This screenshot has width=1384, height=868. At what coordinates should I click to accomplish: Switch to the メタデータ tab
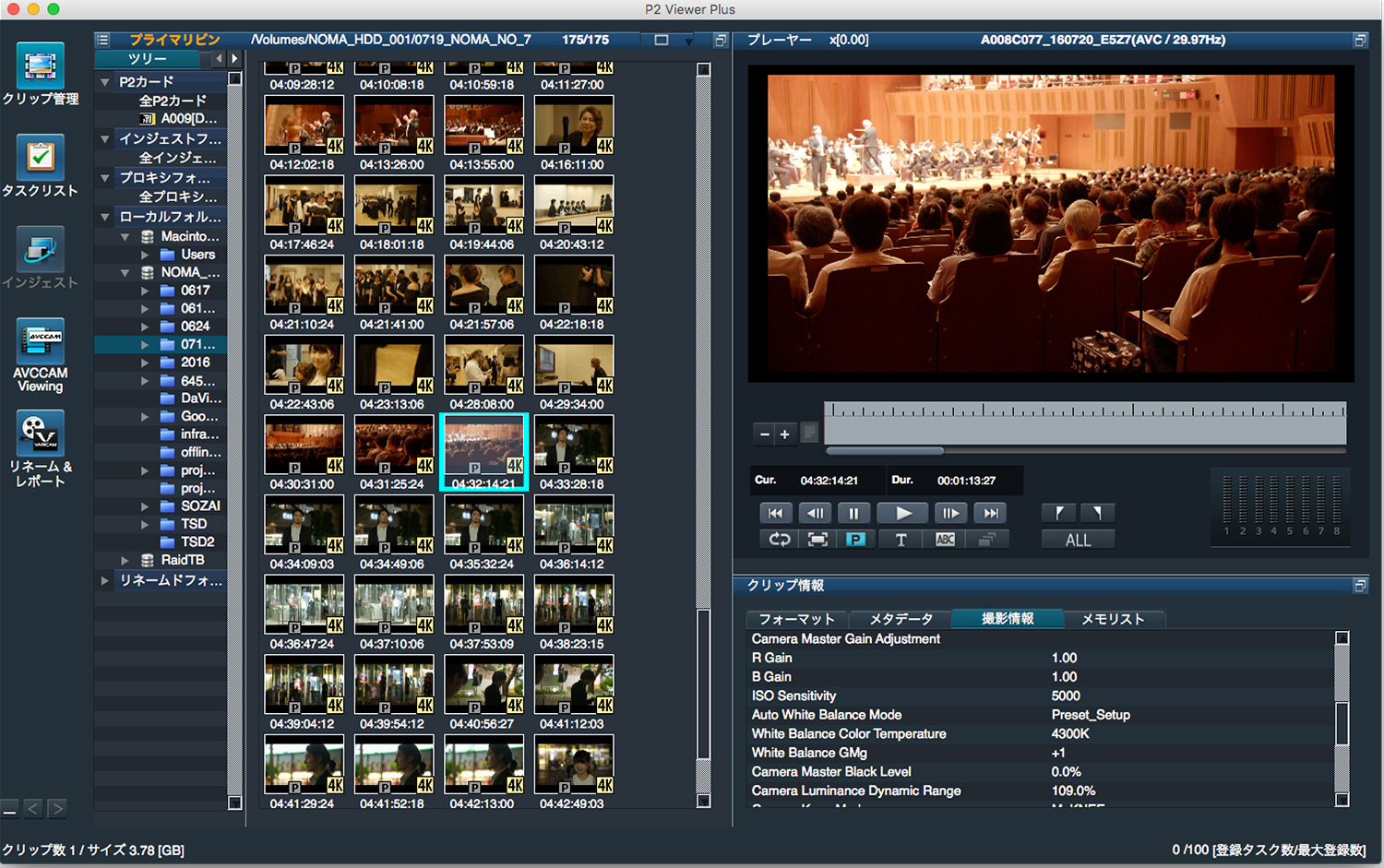tap(901, 619)
